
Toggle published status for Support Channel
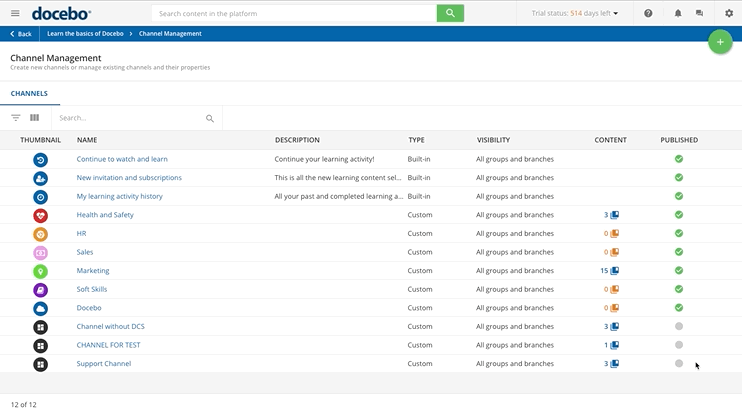pos(679,363)
